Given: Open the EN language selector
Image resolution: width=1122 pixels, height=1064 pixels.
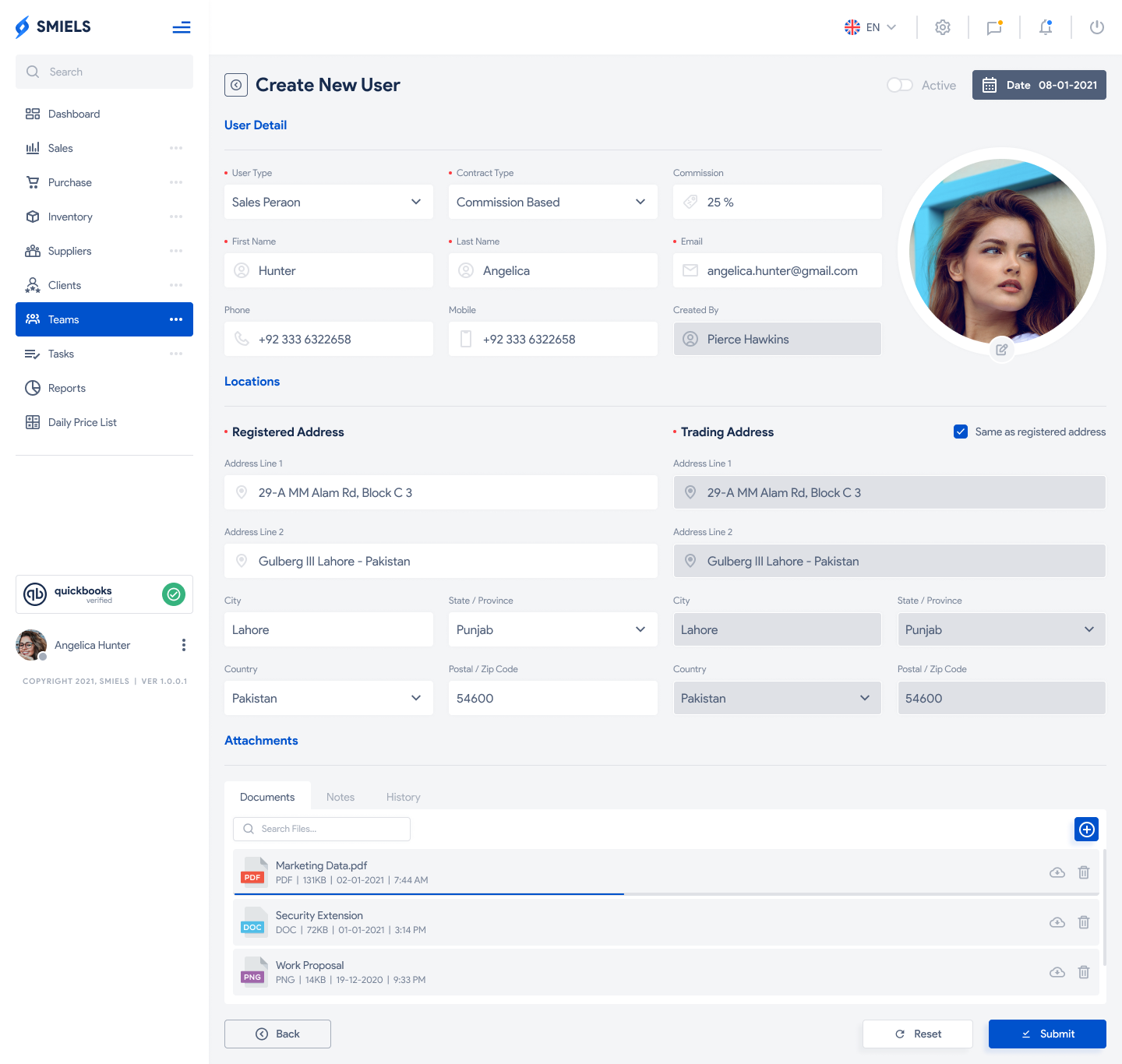Looking at the screenshot, I should [870, 27].
